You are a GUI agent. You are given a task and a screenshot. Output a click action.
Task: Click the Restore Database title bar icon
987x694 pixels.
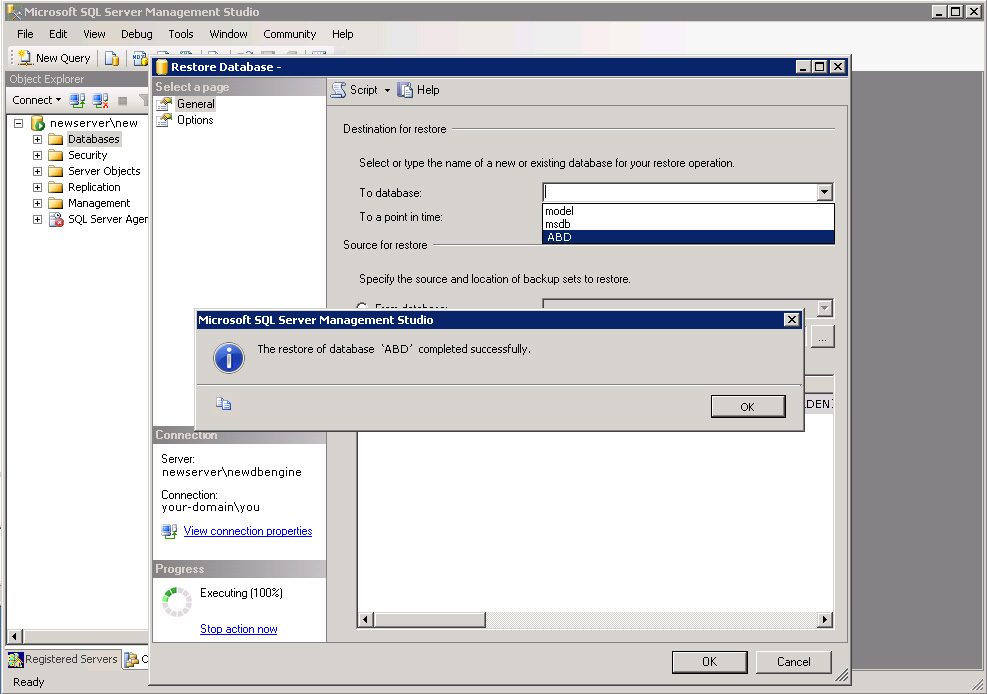162,67
